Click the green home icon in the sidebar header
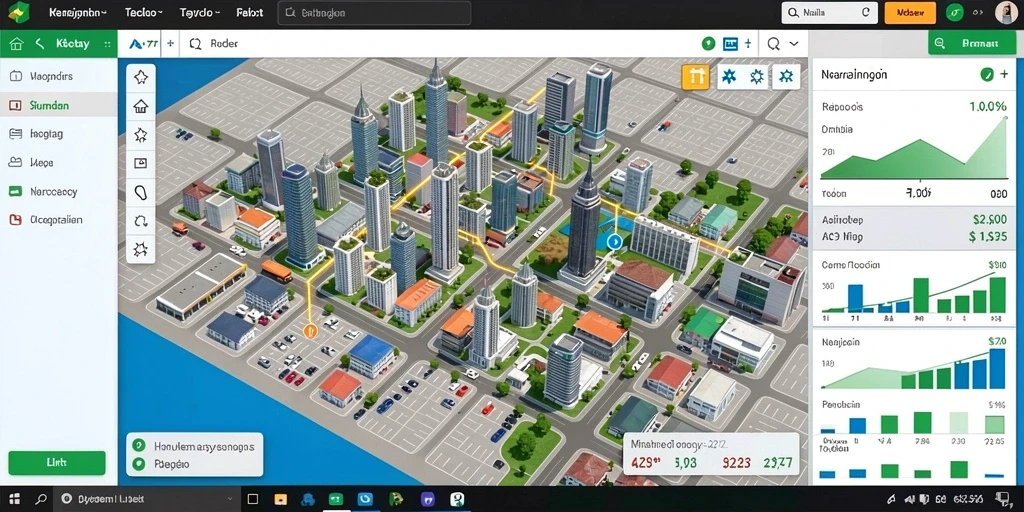Image resolution: width=1024 pixels, height=512 pixels. point(16,44)
